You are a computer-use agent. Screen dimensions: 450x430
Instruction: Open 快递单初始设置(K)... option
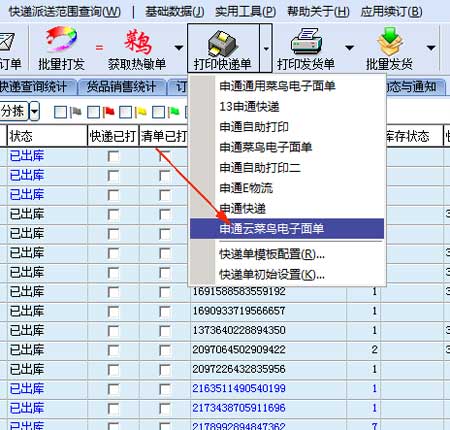[x=287, y=275]
